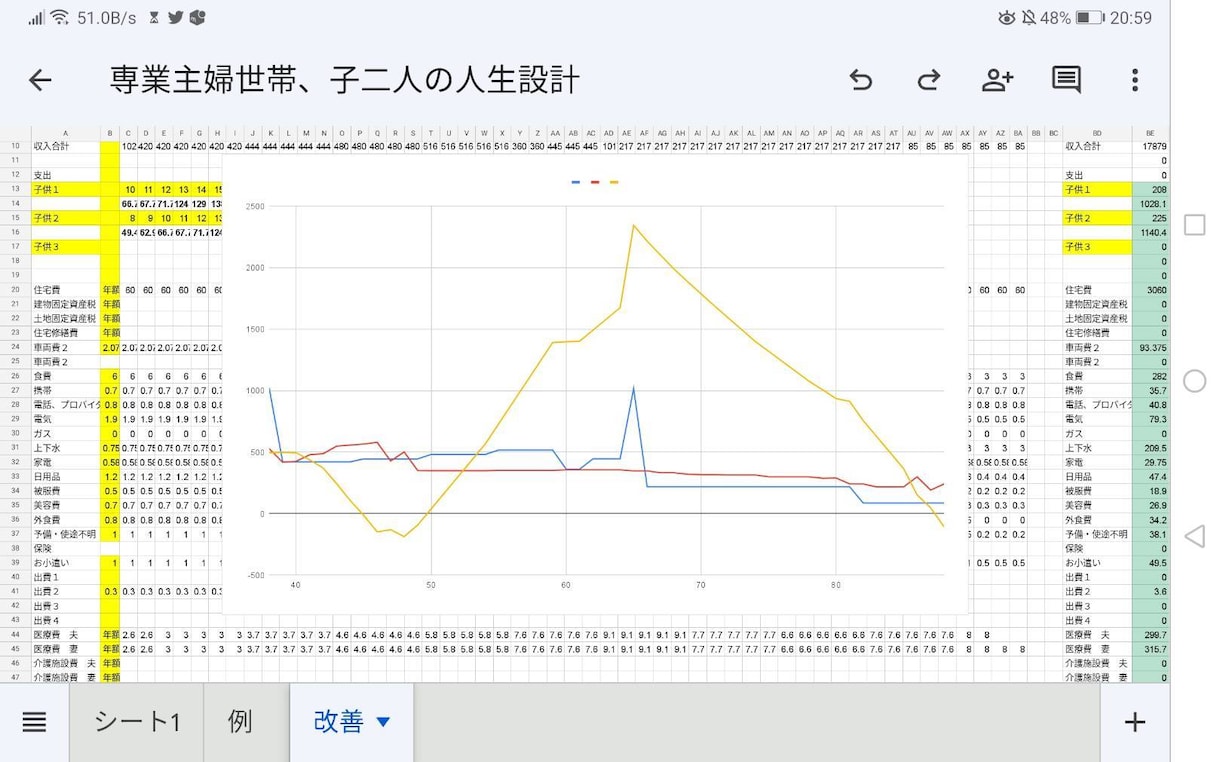This screenshot has height=762, width=1220.
Task: Select column header A
Action: [x=66, y=132]
